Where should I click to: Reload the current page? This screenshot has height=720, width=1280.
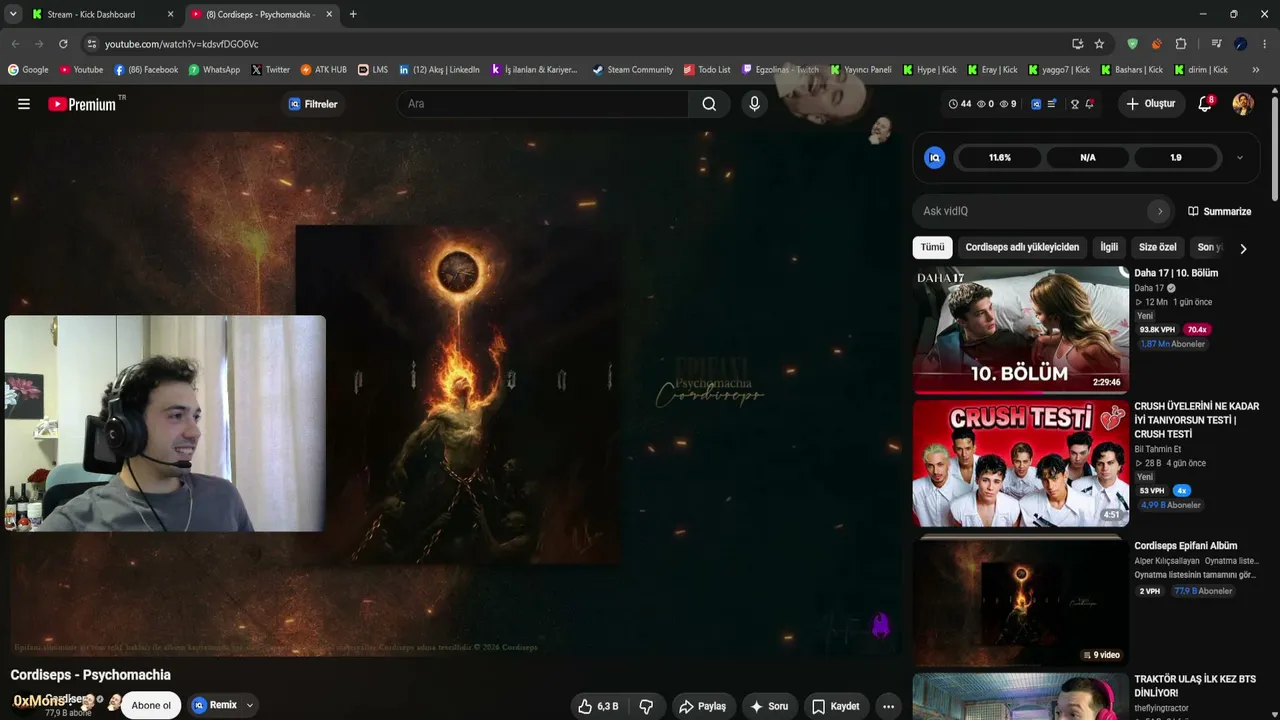tap(63, 44)
